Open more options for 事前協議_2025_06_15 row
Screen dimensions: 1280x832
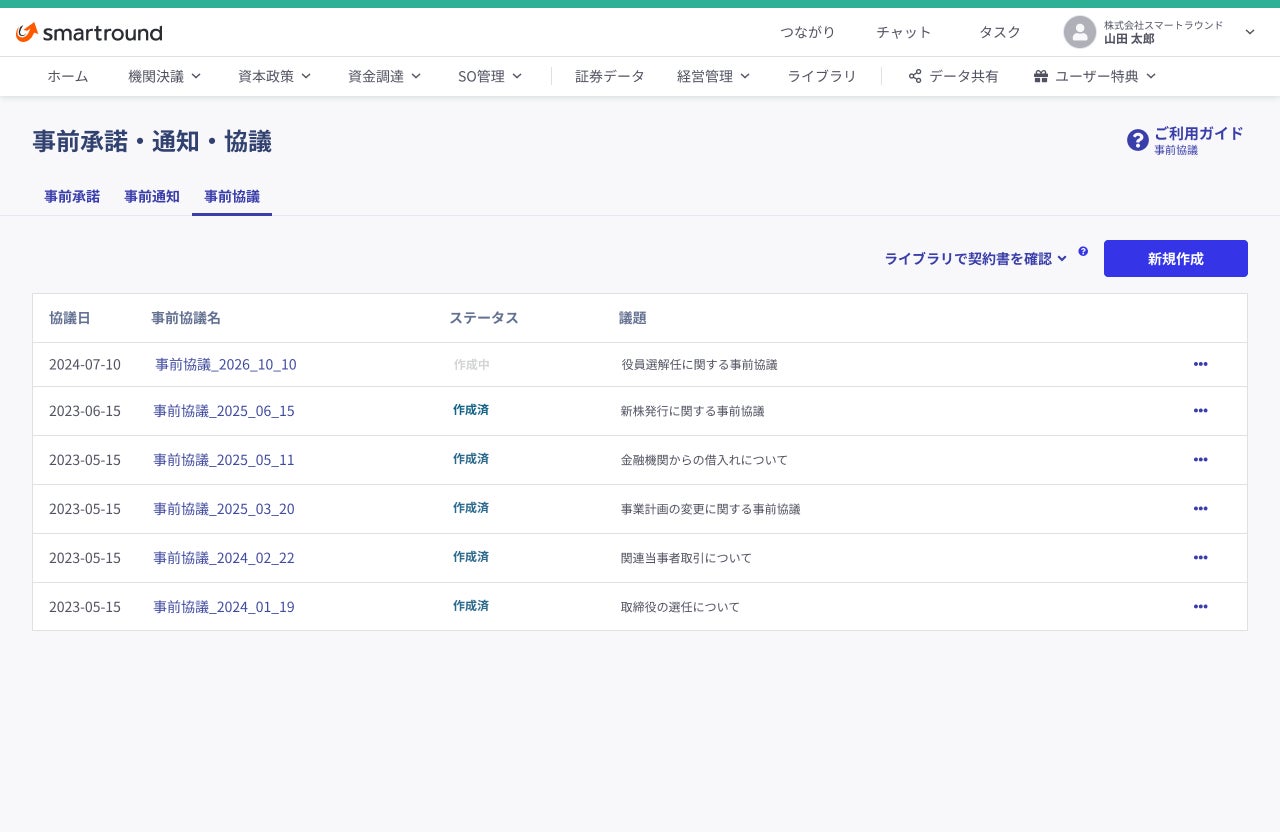pyautogui.click(x=1200, y=411)
